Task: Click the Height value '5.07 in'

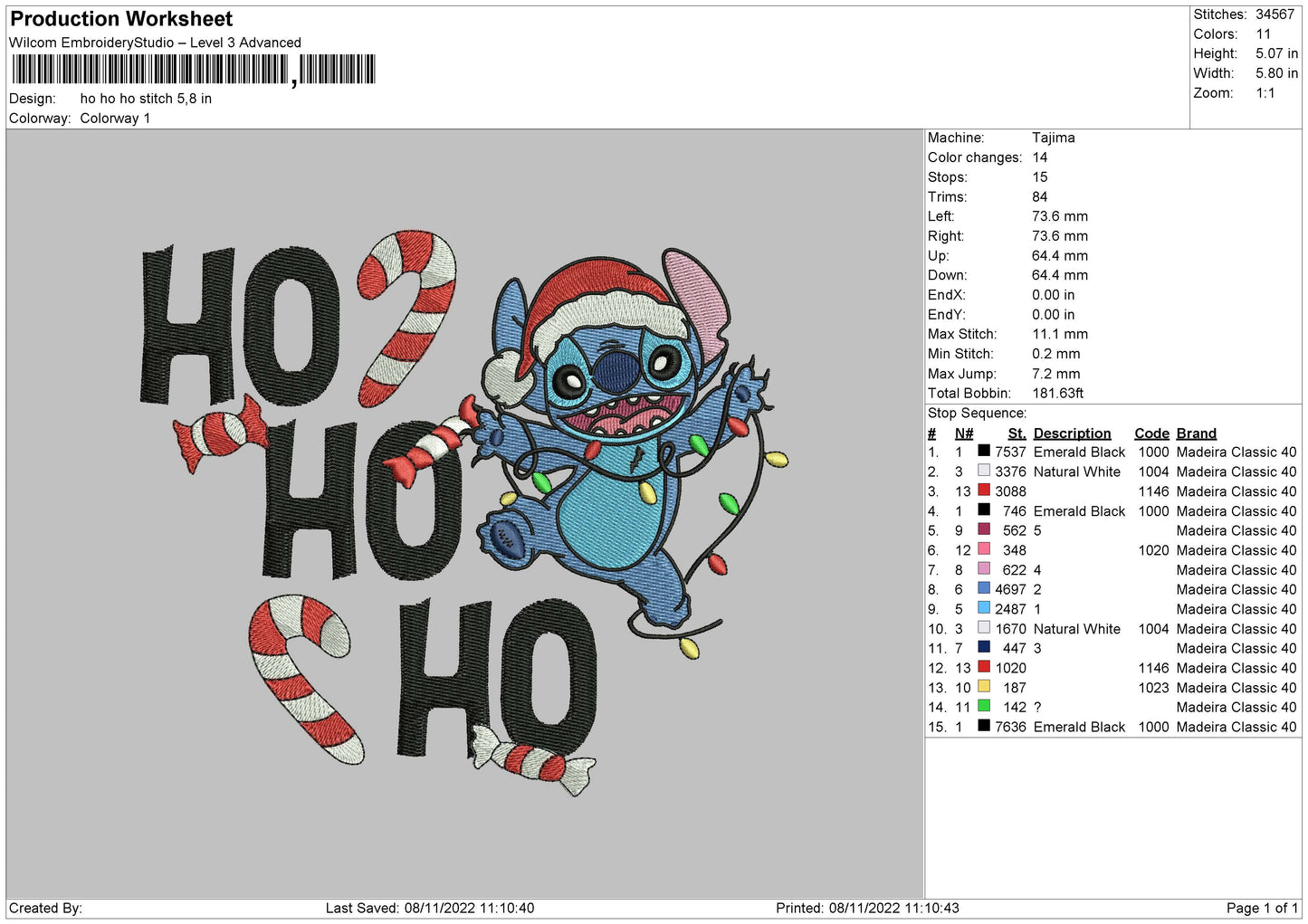Action: tap(1276, 54)
